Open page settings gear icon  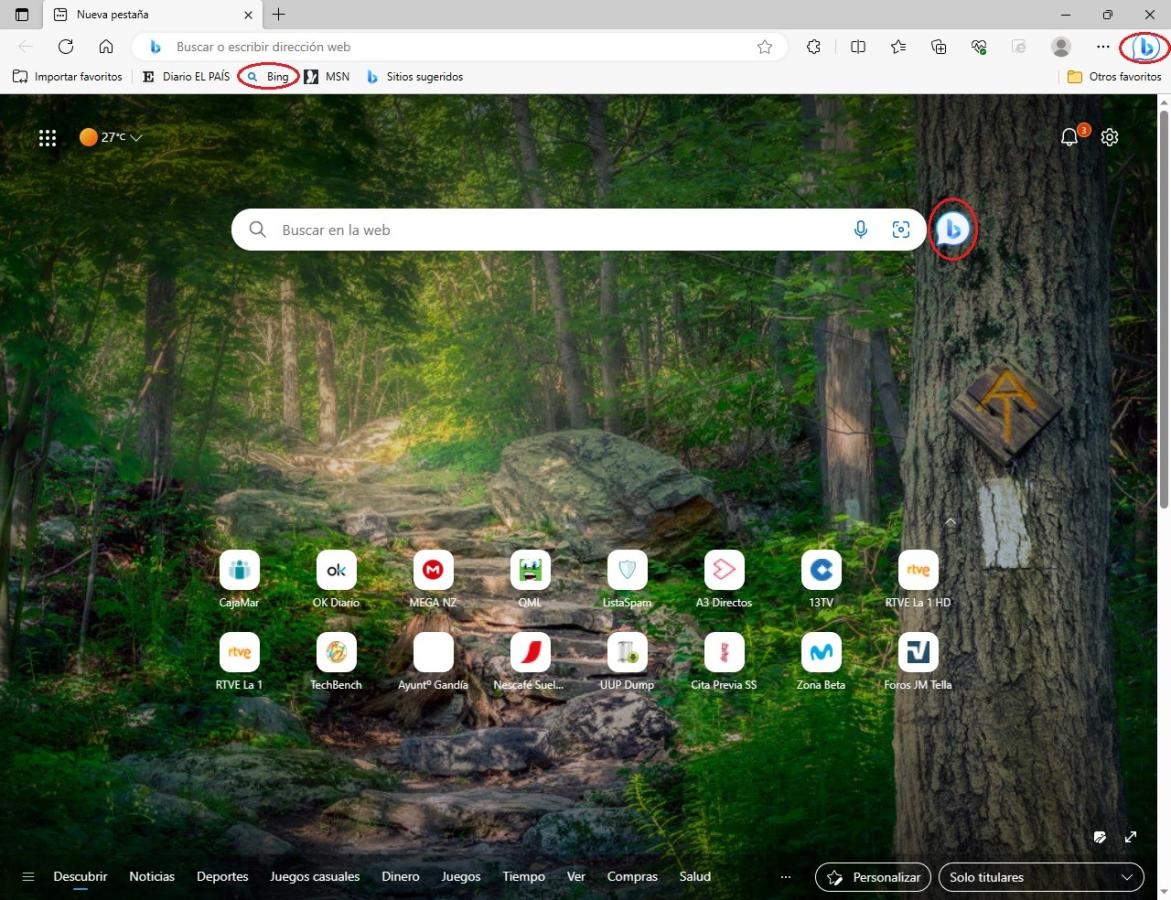coord(1109,138)
